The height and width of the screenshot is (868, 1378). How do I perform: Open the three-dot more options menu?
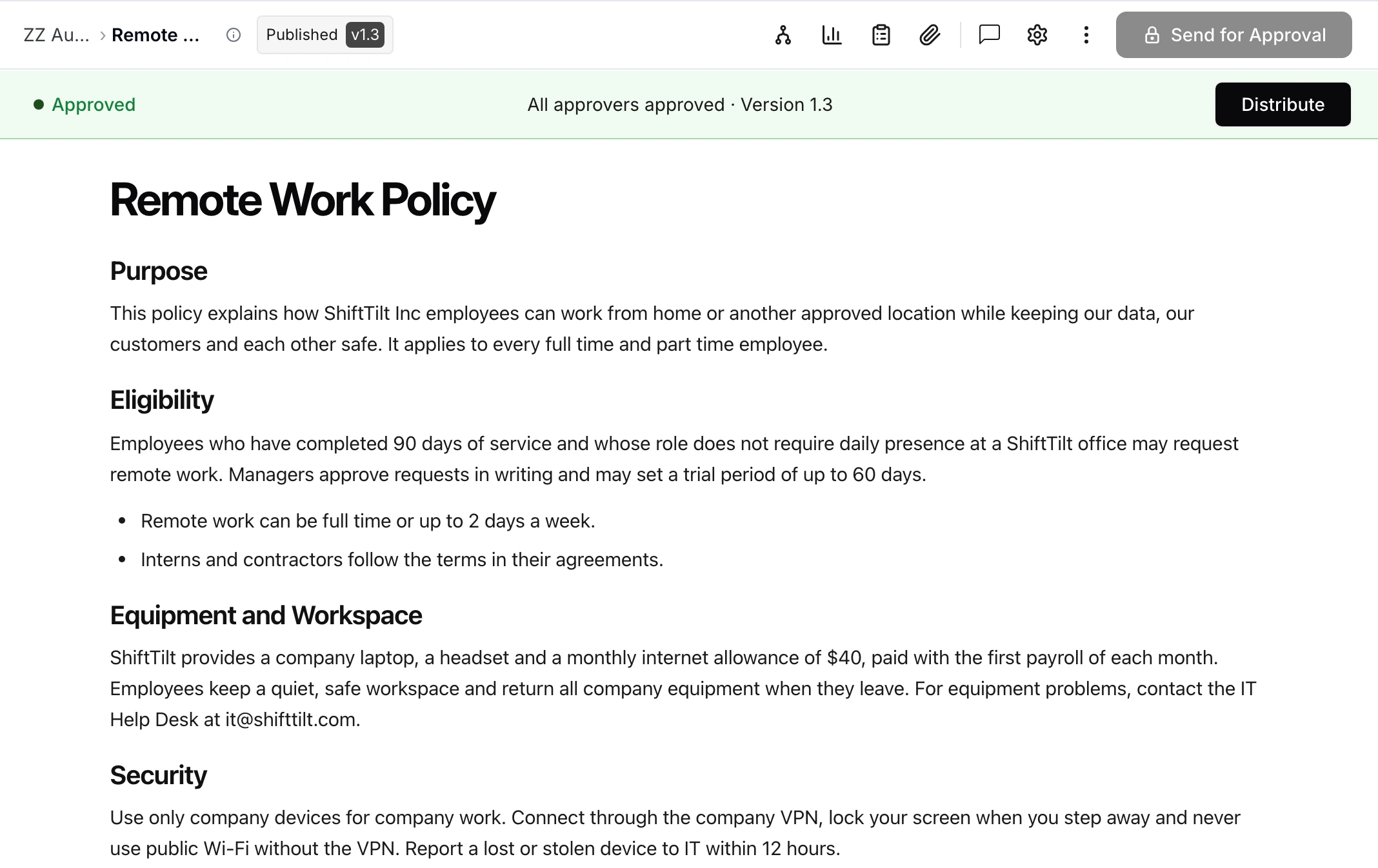[x=1086, y=35]
